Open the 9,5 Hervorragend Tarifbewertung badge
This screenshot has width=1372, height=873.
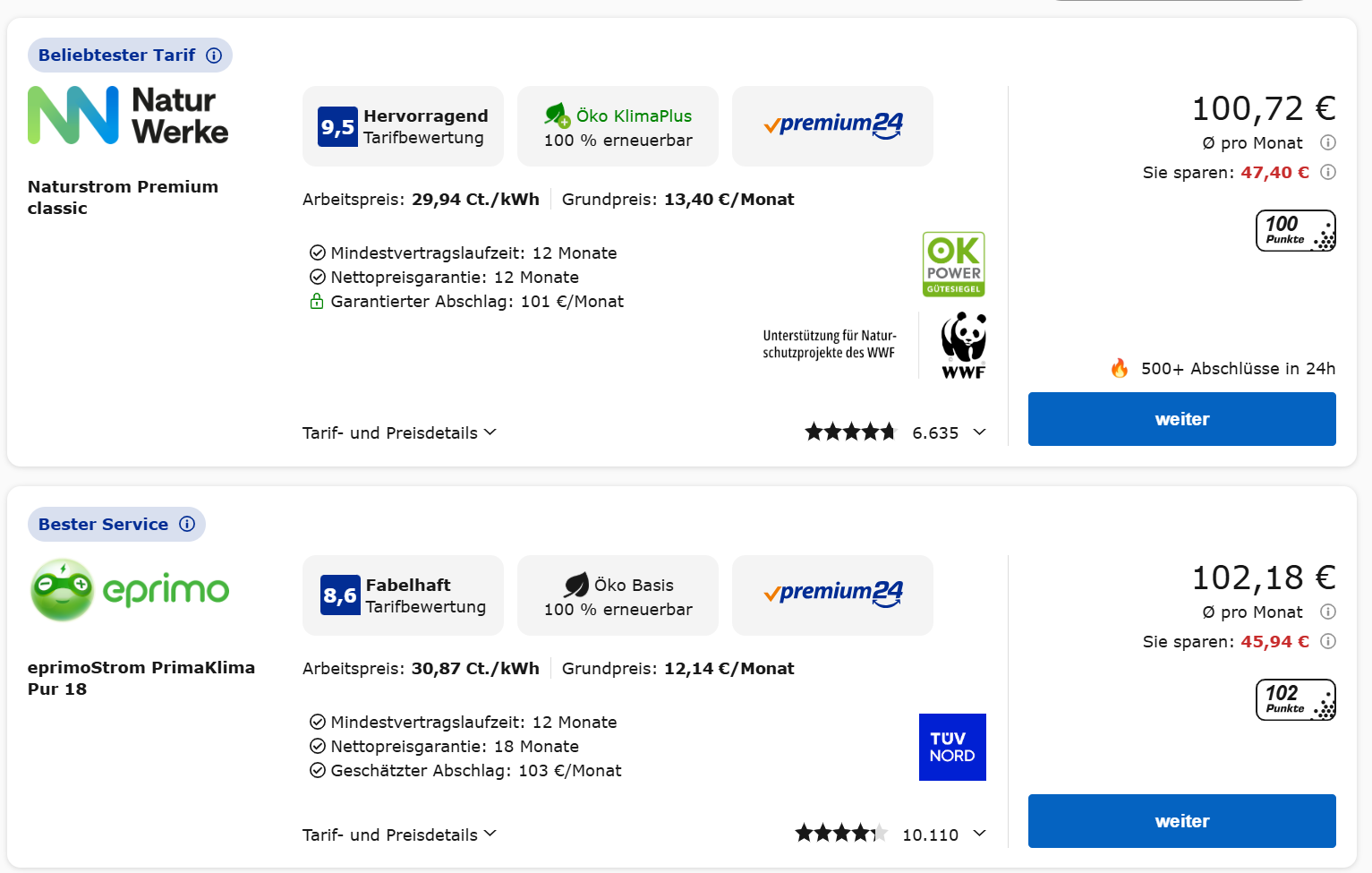pos(403,126)
